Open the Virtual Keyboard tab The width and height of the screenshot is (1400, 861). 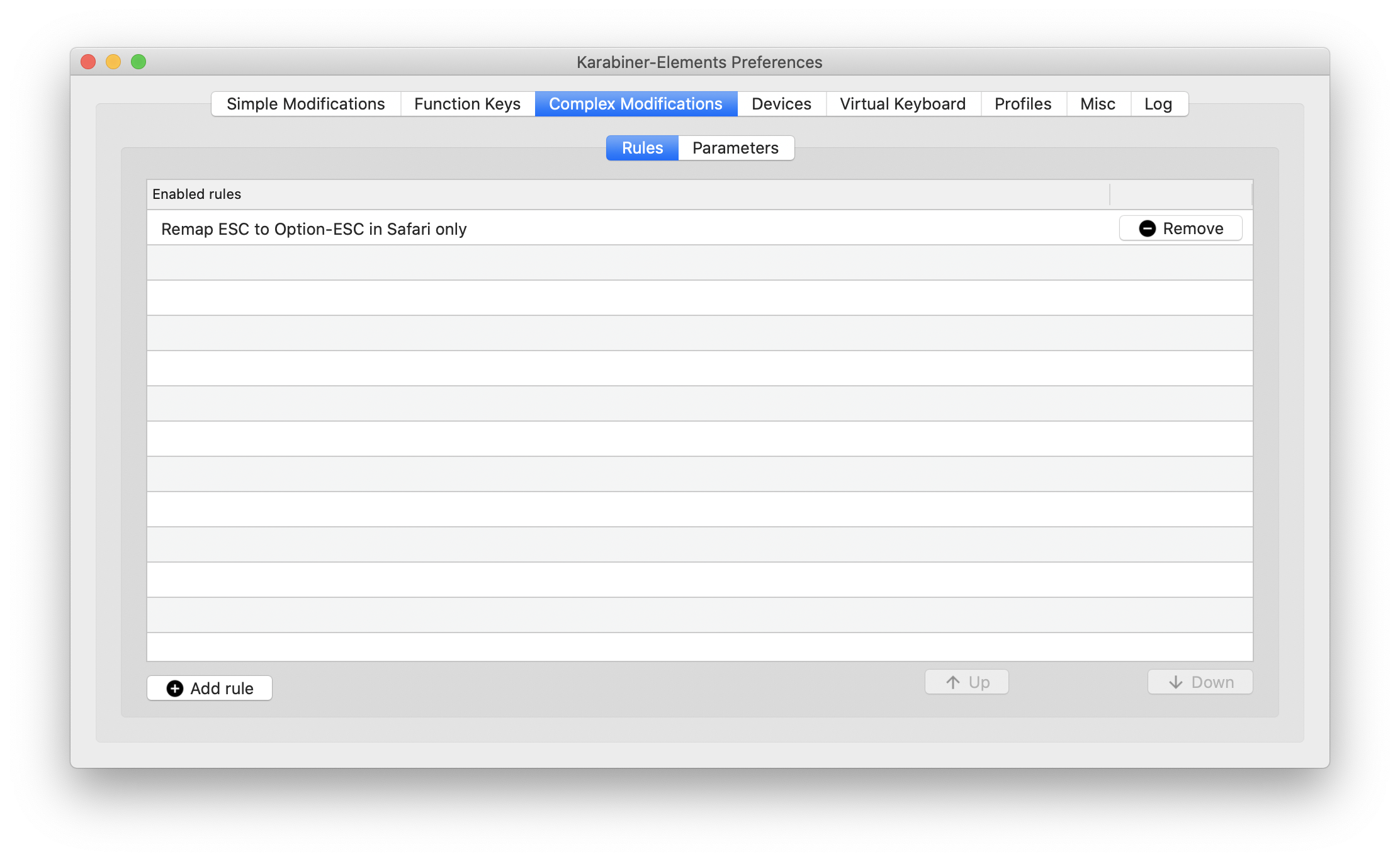(x=902, y=103)
